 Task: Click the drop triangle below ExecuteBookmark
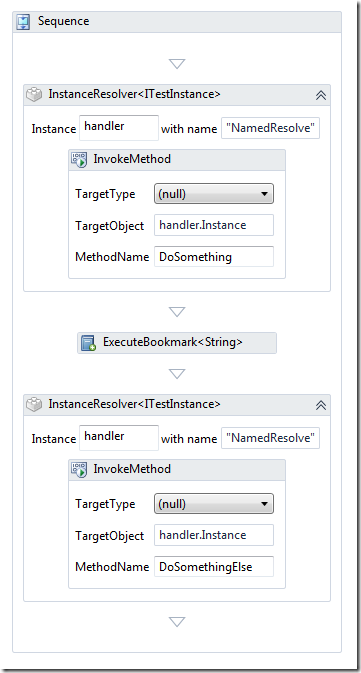coord(177,374)
